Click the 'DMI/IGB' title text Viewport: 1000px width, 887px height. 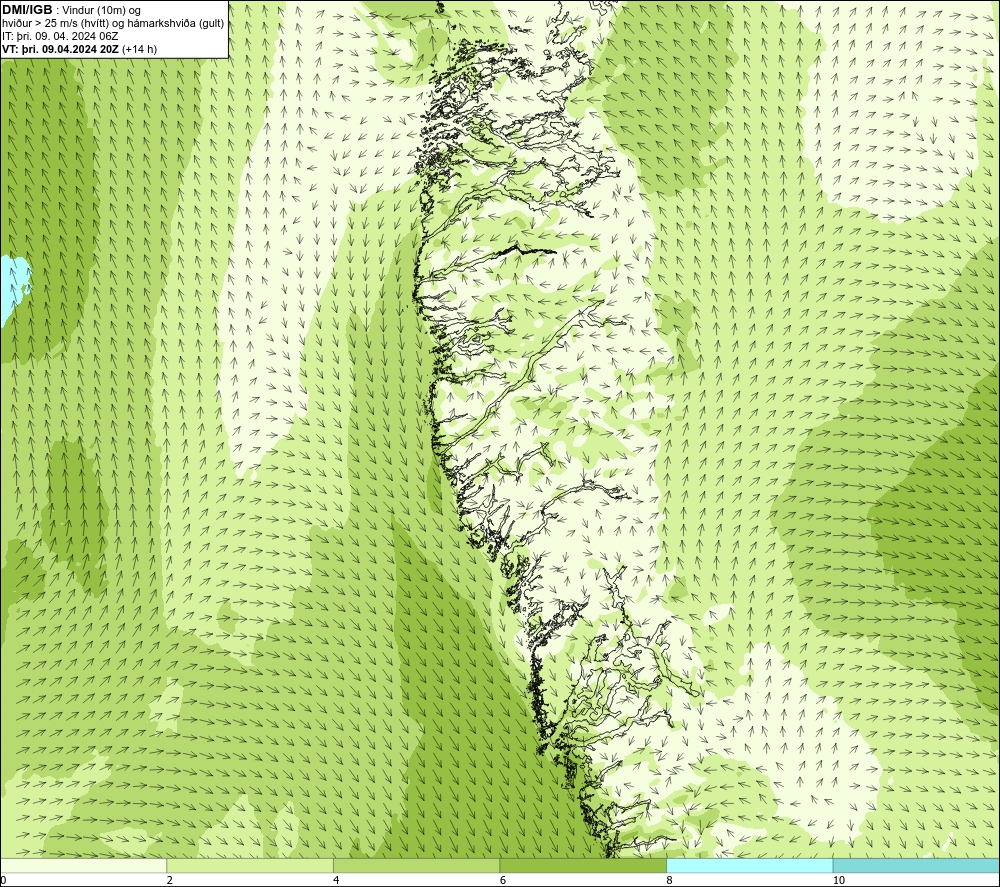pos(27,10)
